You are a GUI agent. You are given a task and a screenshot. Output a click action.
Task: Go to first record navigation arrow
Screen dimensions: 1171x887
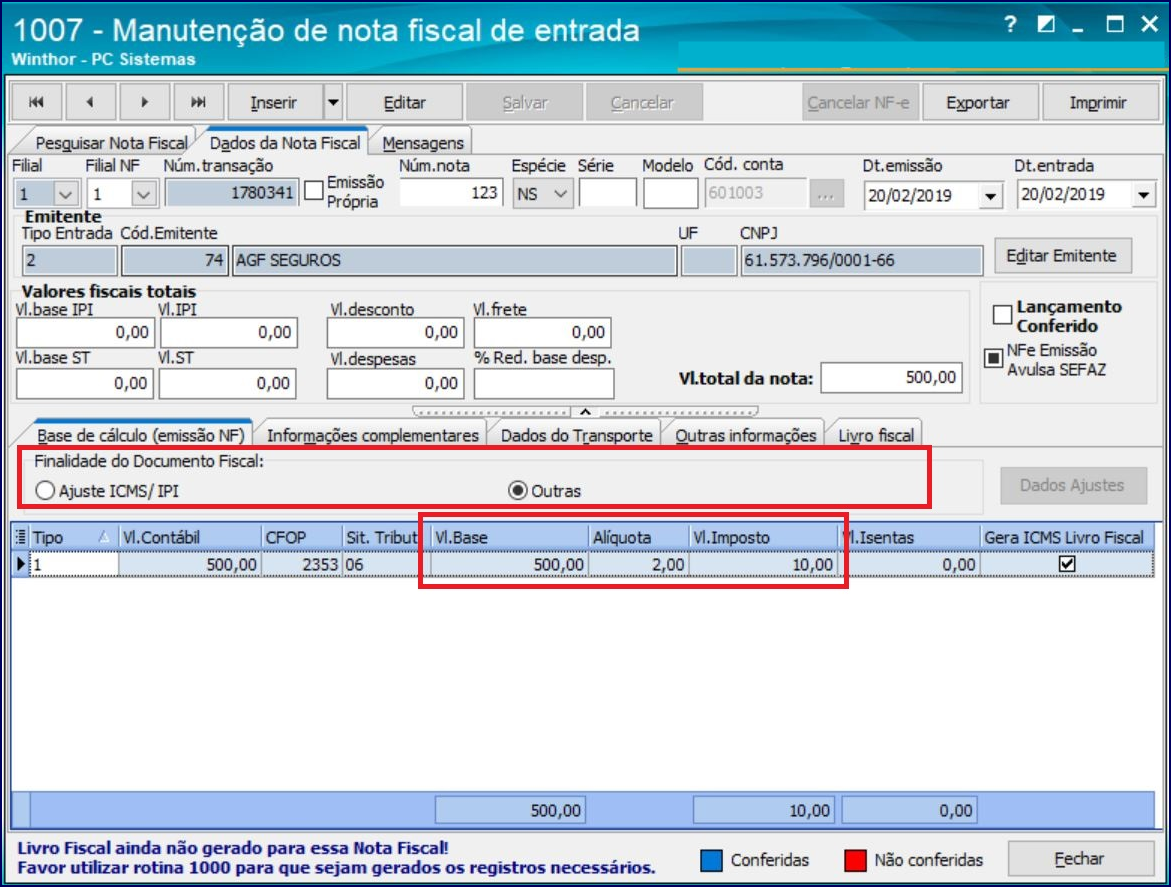click(x=36, y=102)
